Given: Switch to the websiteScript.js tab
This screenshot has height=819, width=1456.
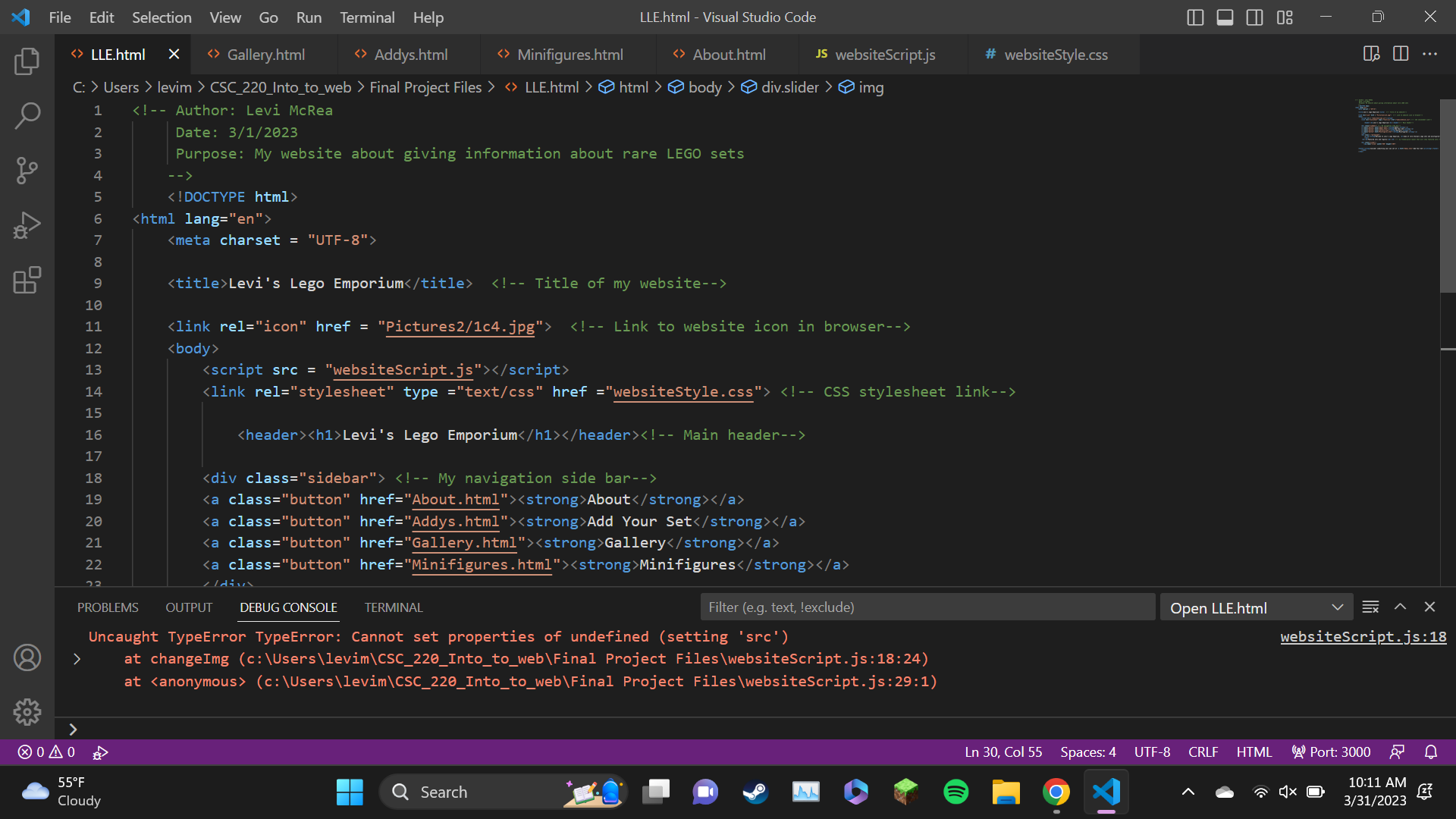Looking at the screenshot, I should [x=884, y=55].
